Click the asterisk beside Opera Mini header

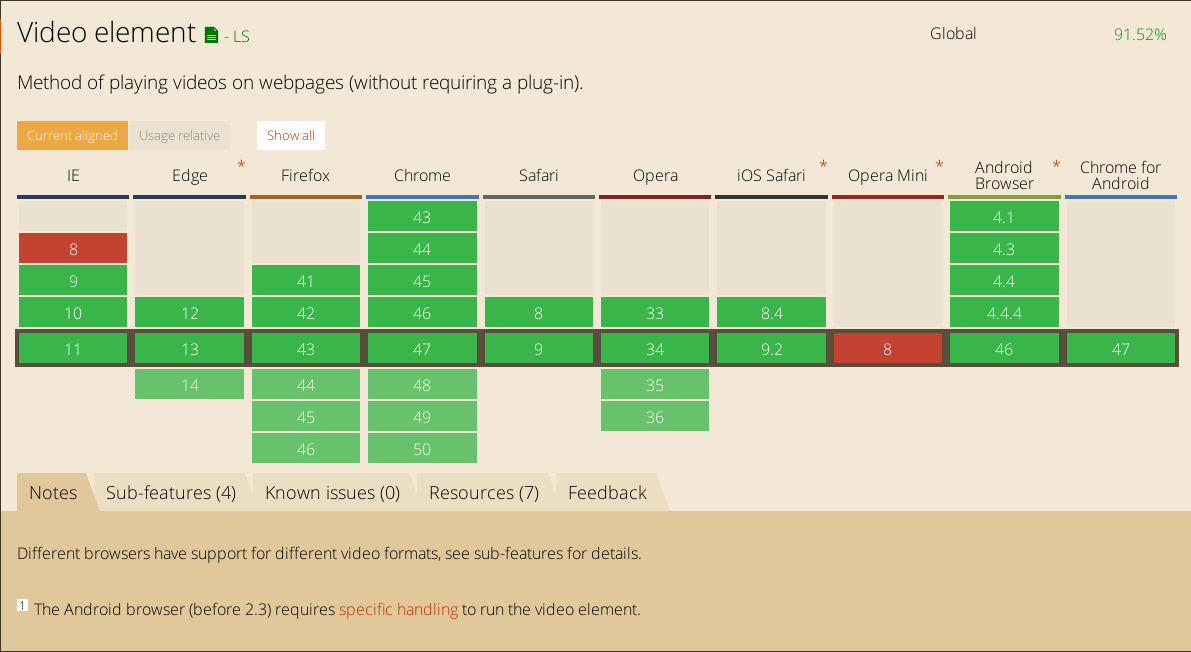939,165
